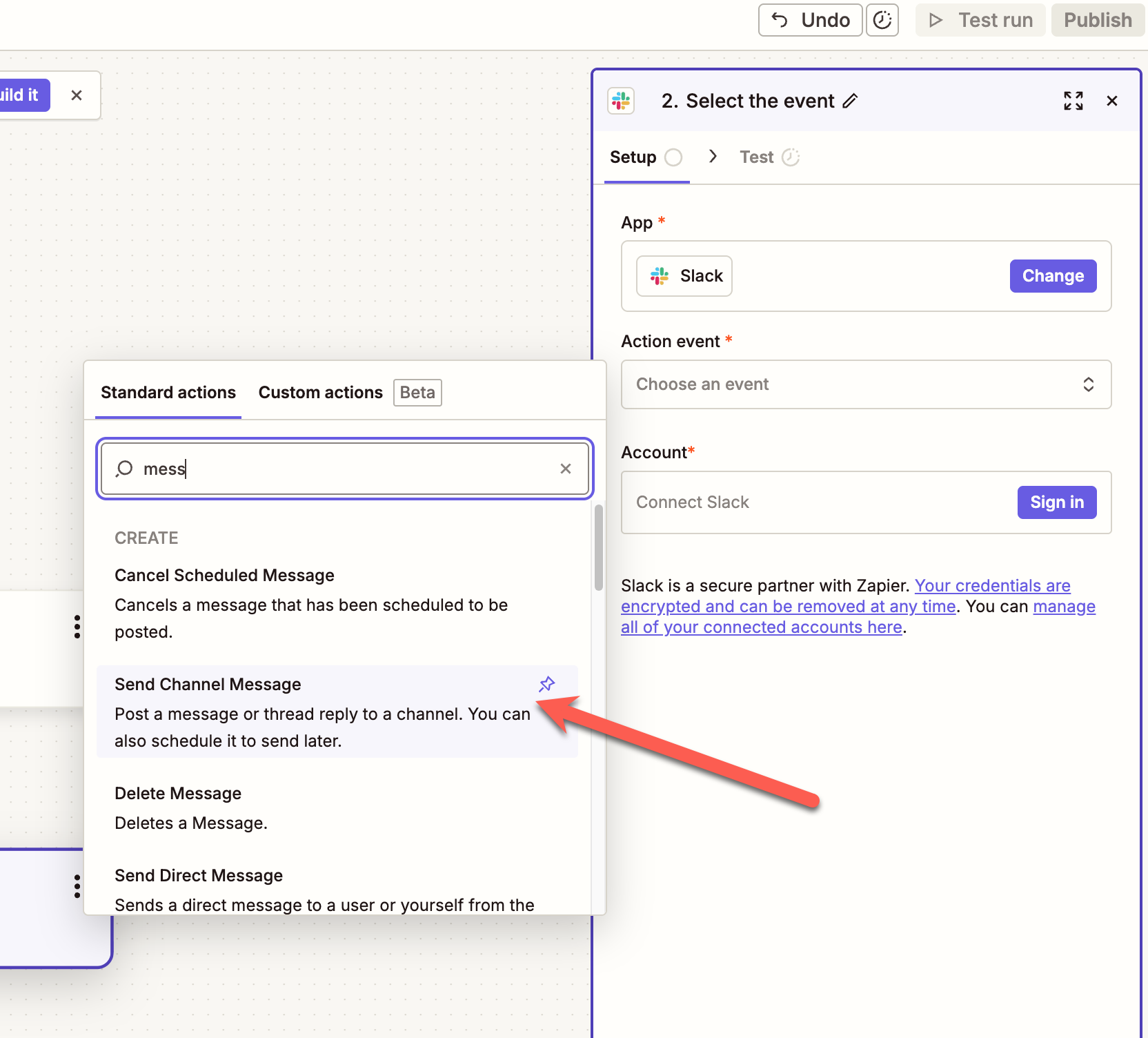The height and width of the screenshot is (1038, 1148).
Task: Choose Delete Message action
Action: (337, 808)
